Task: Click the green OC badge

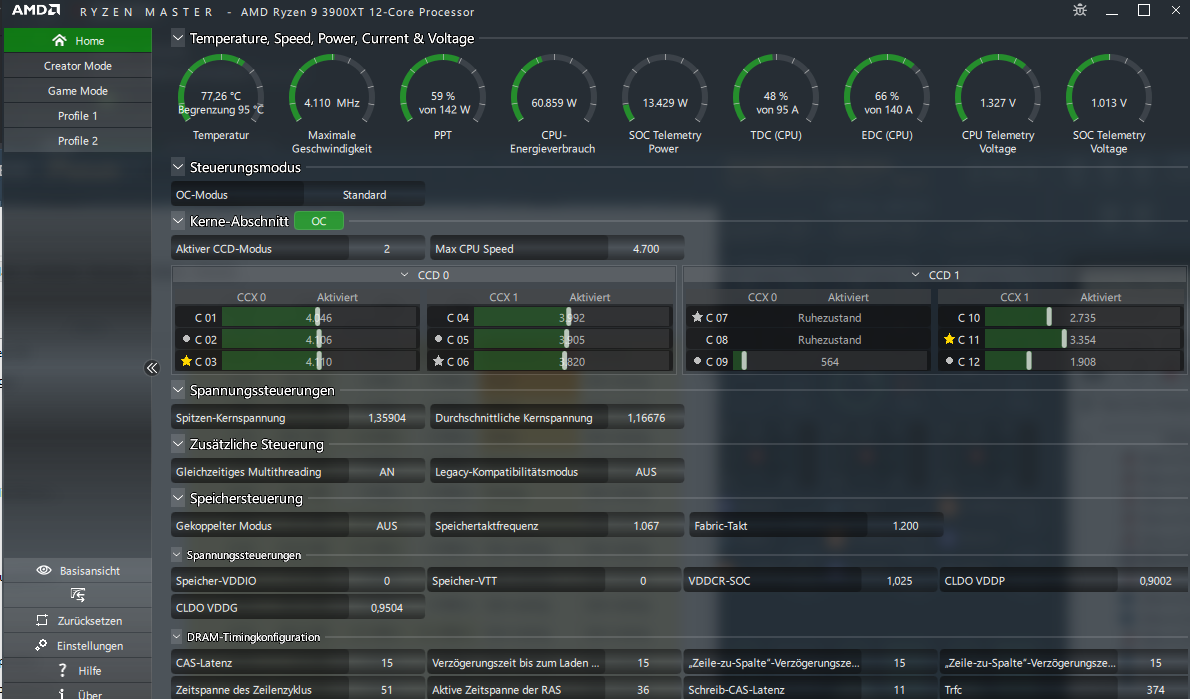Action: coord(319,221)
